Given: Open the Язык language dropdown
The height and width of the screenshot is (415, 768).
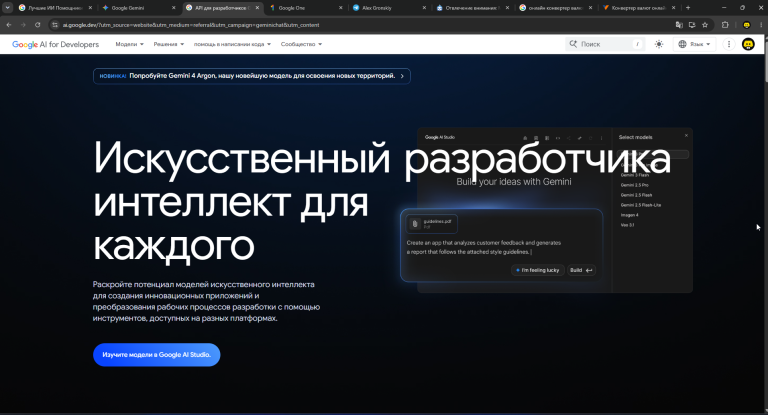Looking at the screenshot, I should point(694,44).
